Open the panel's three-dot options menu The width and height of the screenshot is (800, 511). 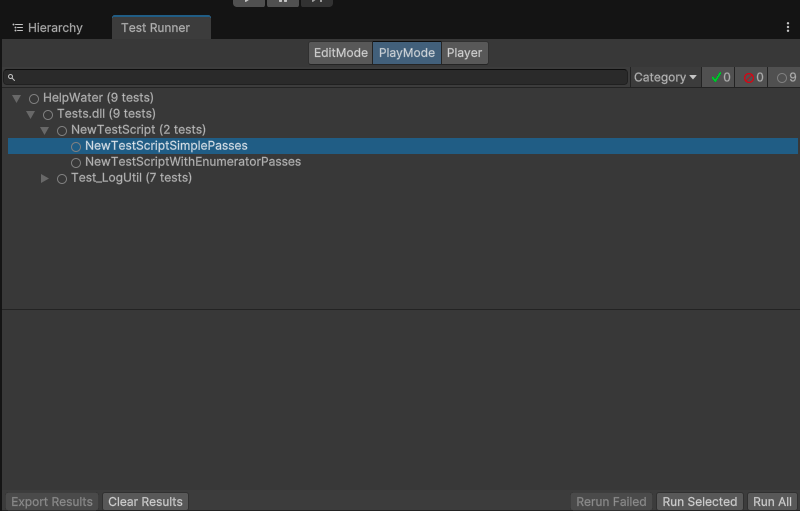(x=788, y=28)
